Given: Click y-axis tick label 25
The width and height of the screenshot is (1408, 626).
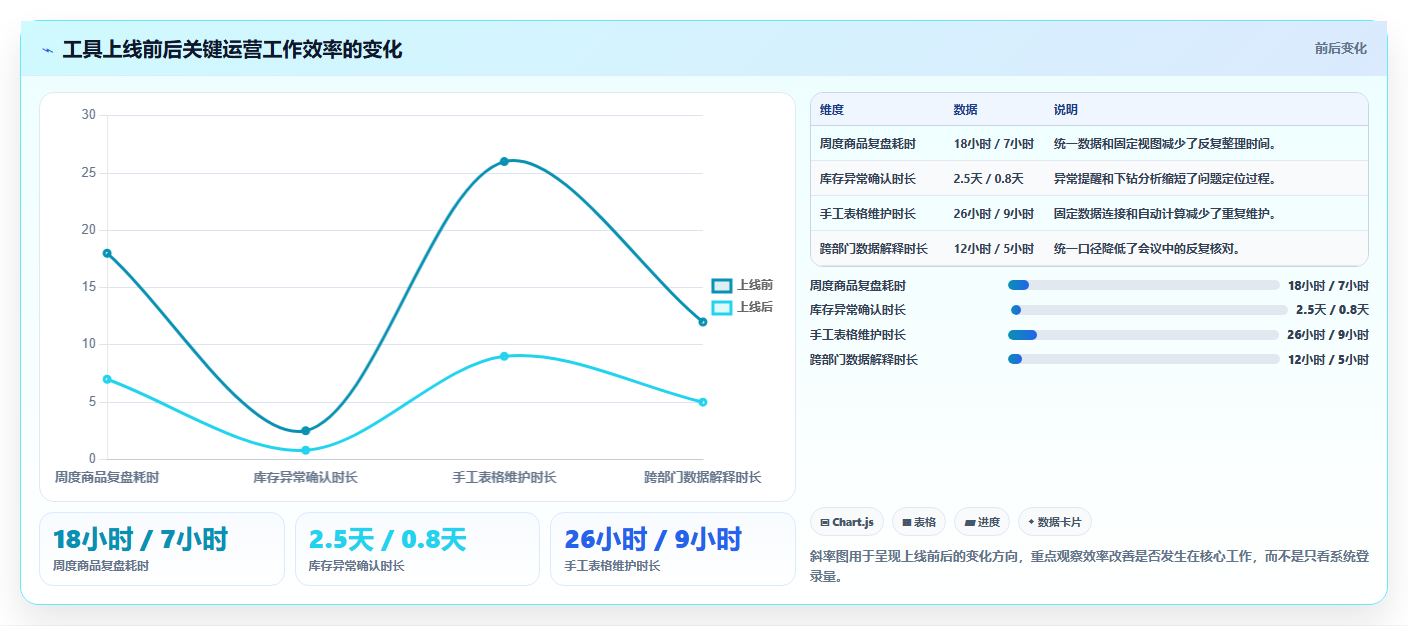Looking at the screenshot, I should coord(88,173).
